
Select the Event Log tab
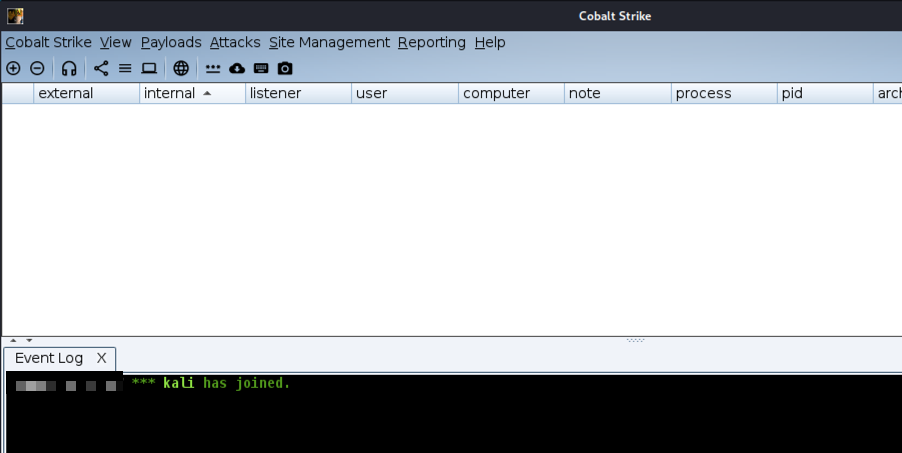(x=49, y=358)
